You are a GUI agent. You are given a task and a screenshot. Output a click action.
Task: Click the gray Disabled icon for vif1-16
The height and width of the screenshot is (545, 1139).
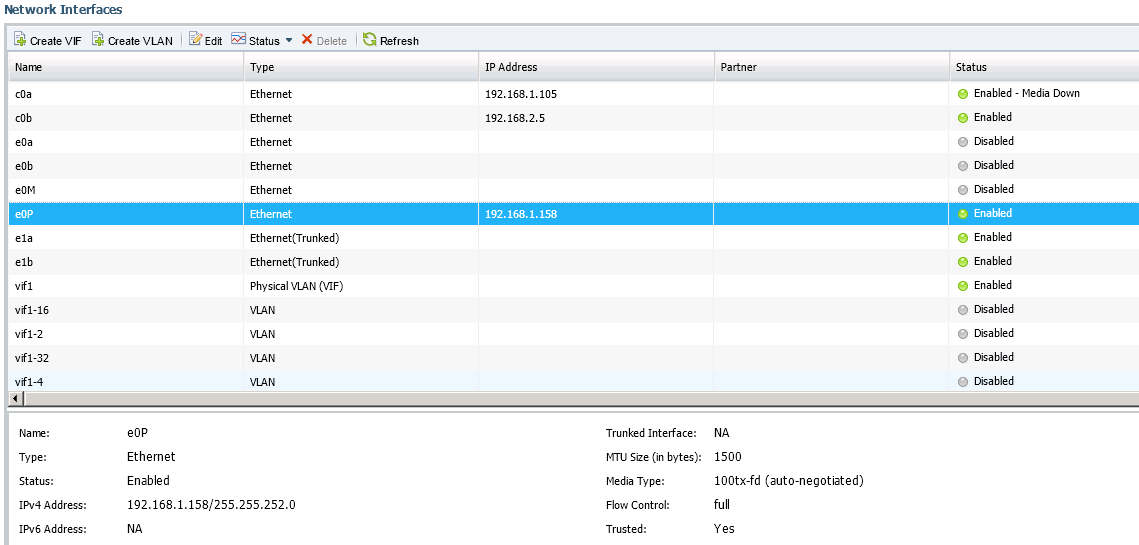click(x=963, y=310)
